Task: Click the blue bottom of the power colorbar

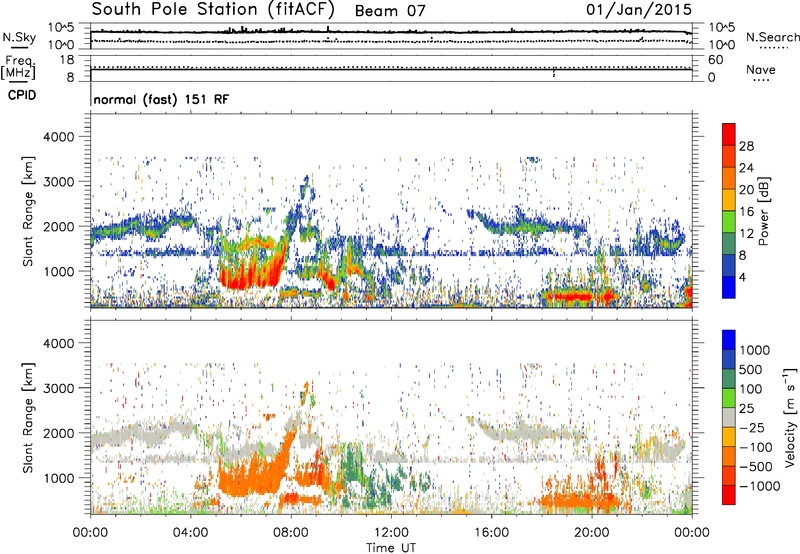Action: click(x=729, y=287)
